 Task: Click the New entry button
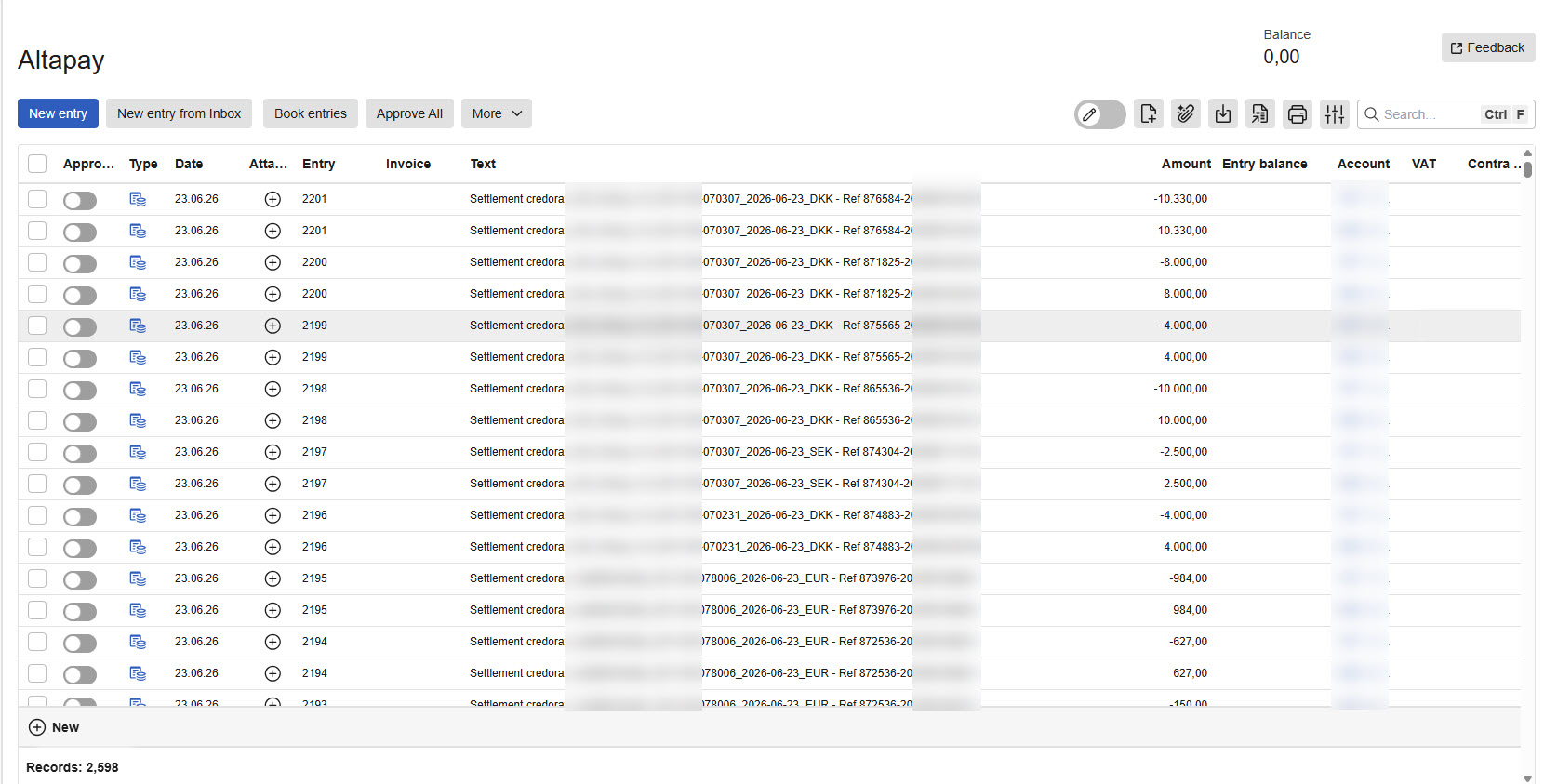[x=58, y=113]
